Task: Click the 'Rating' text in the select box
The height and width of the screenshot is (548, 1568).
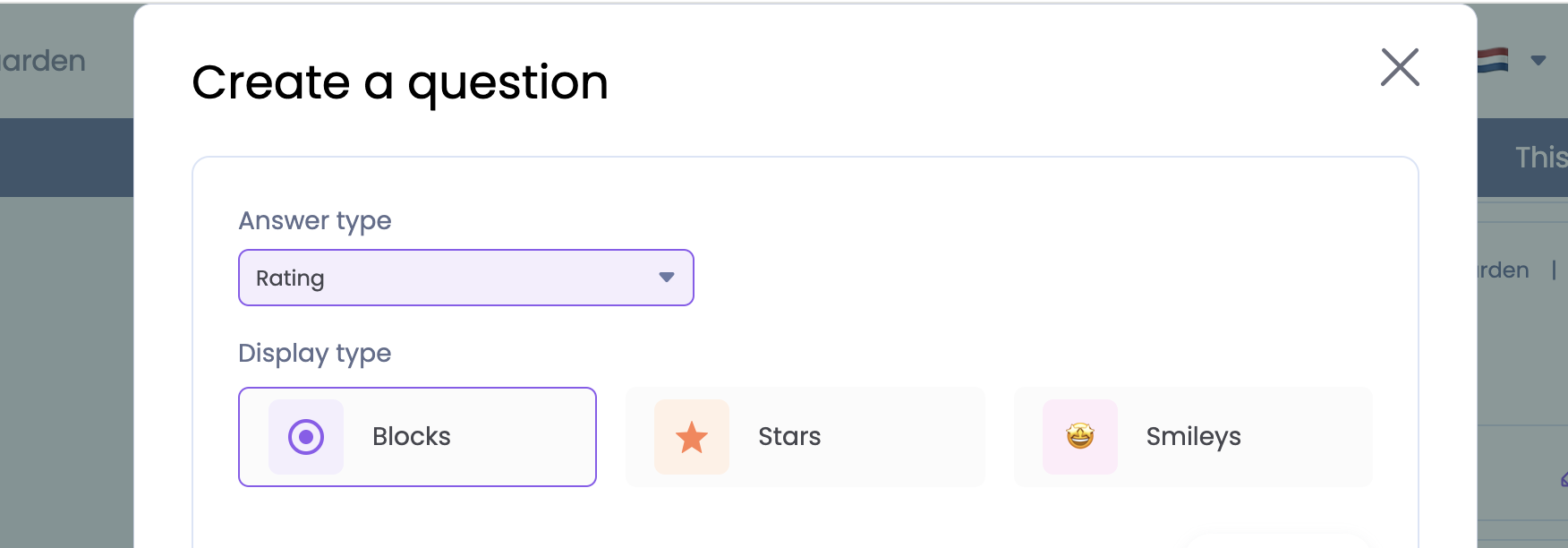Action: [290, 278]
